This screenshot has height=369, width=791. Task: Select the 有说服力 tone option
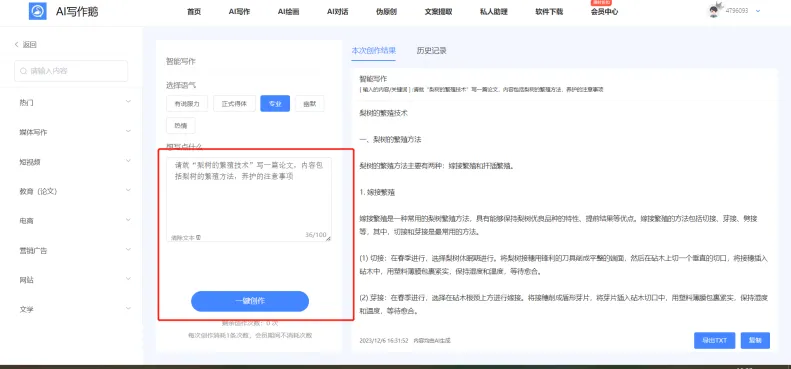[x=187, y=103]
